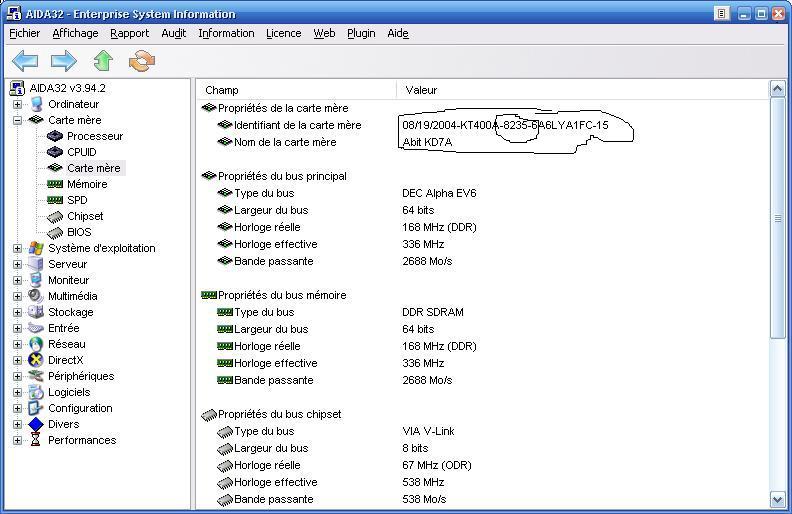The width and height of the screenshot is (792, 514).
Task: Click the Ordinateur computer icon
Action: 36,104
